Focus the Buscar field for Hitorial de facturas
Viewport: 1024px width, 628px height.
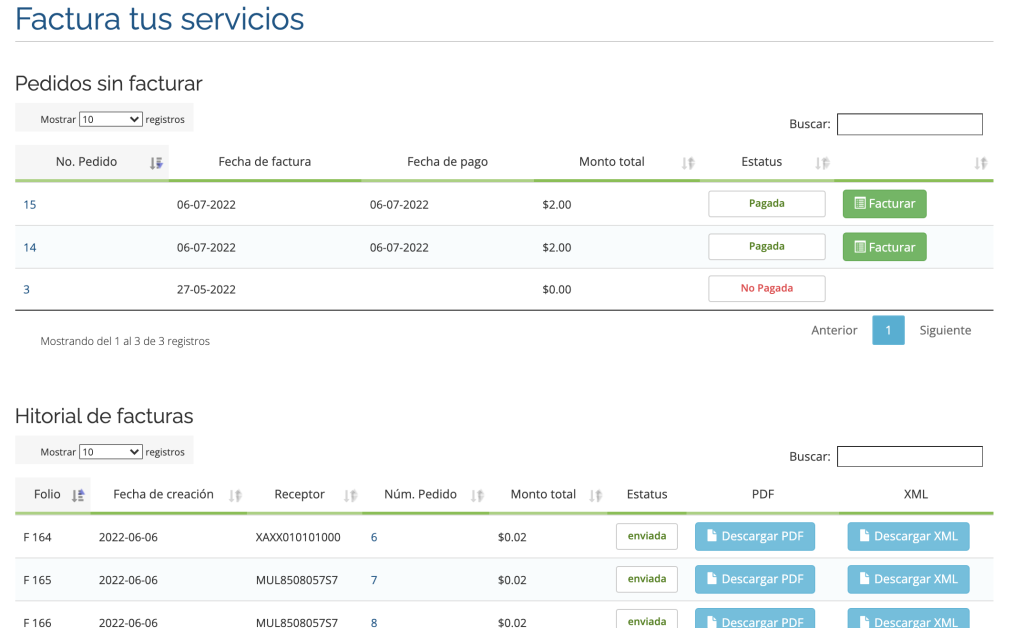point(910,456)
